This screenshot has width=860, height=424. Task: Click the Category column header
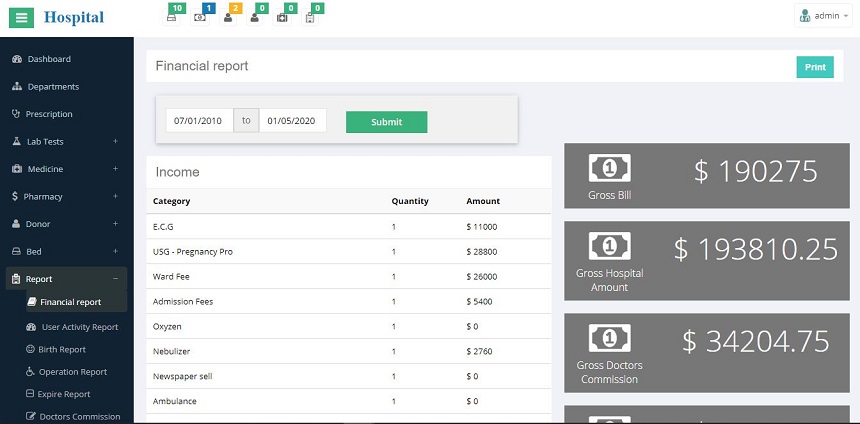172,201
